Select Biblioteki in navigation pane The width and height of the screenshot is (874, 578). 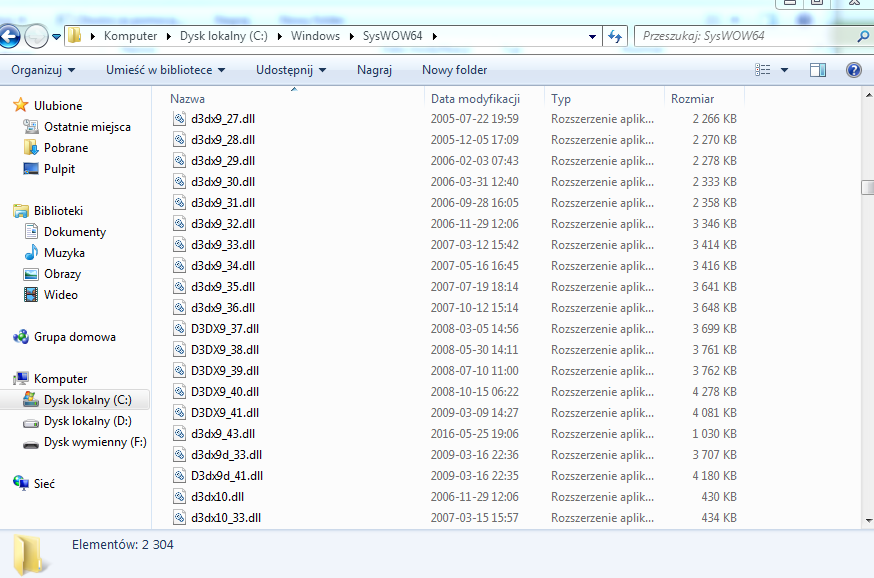[x=58, y=211]
